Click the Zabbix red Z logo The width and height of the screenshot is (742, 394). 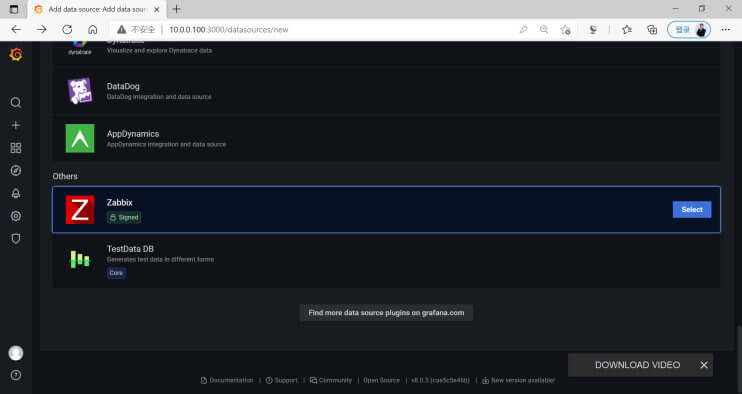80,210
